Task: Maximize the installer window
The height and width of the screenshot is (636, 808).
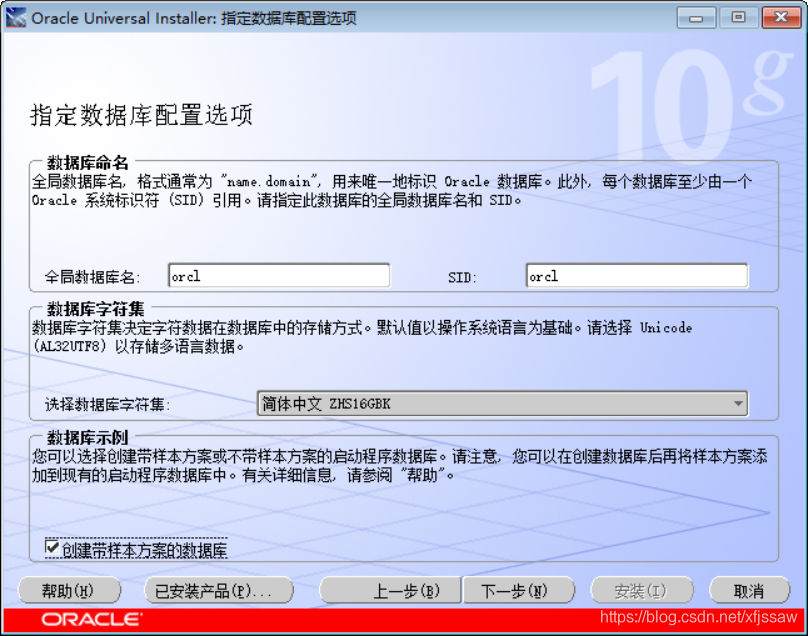Action: 738,18
